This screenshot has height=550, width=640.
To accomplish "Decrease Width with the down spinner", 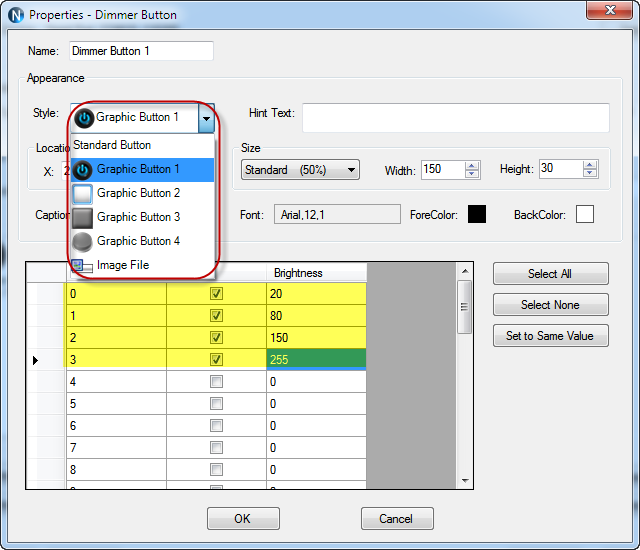I will click(472, 174).
